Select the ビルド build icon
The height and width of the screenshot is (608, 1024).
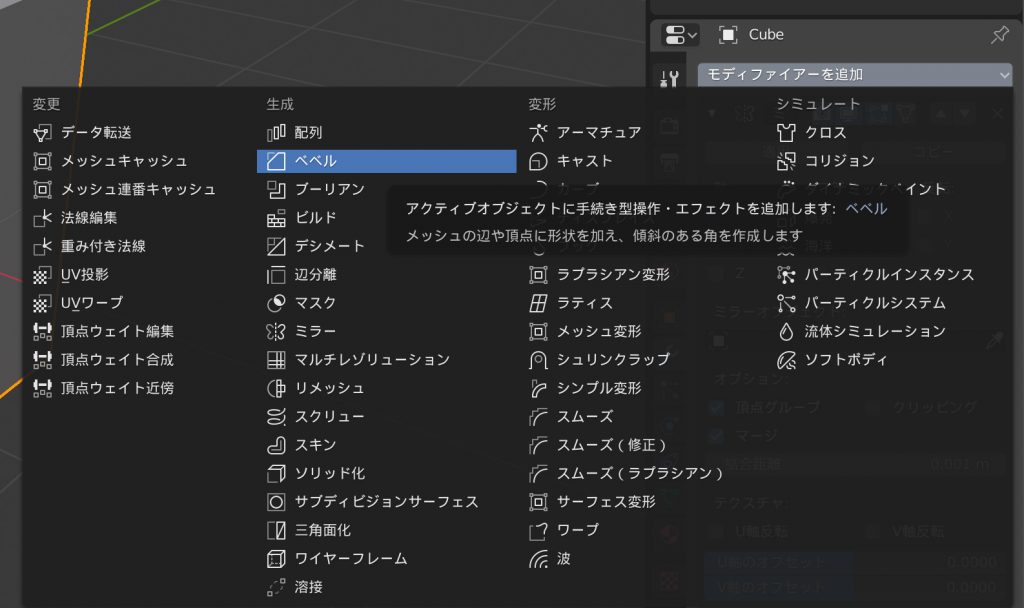tap(276, 218)
